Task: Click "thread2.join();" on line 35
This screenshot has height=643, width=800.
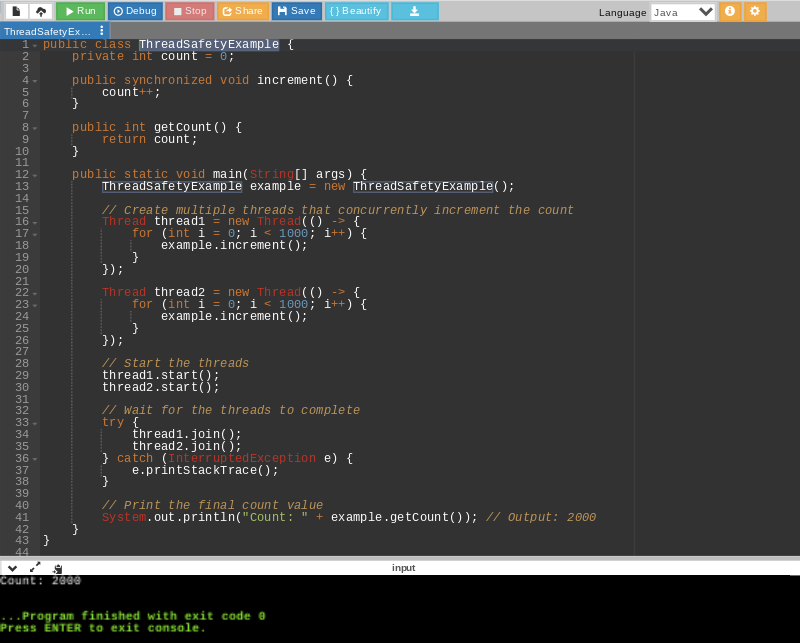Action: (x=187, y=447)
